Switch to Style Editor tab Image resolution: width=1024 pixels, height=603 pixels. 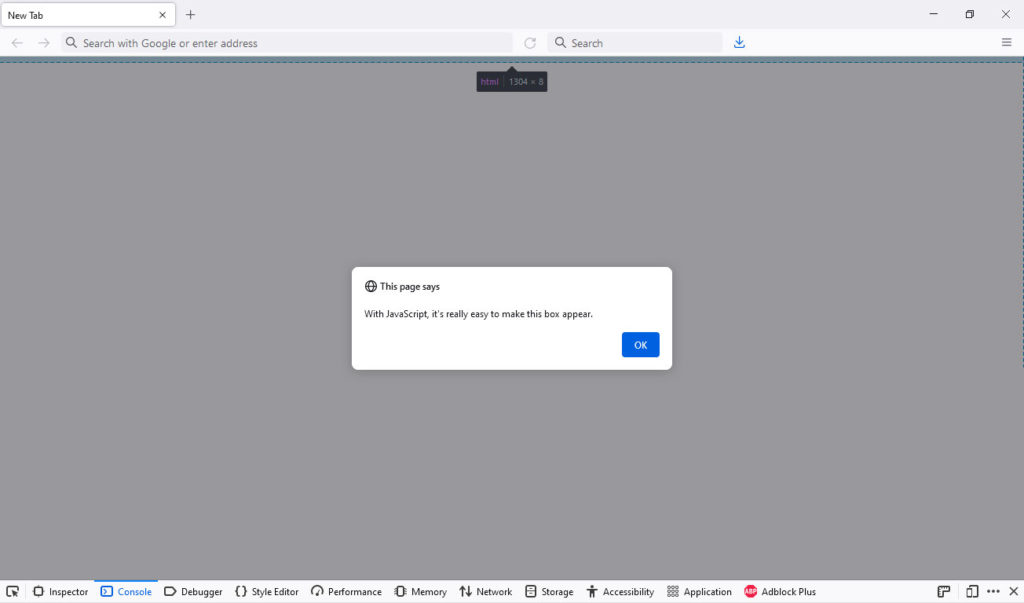[x=266, y=591]
